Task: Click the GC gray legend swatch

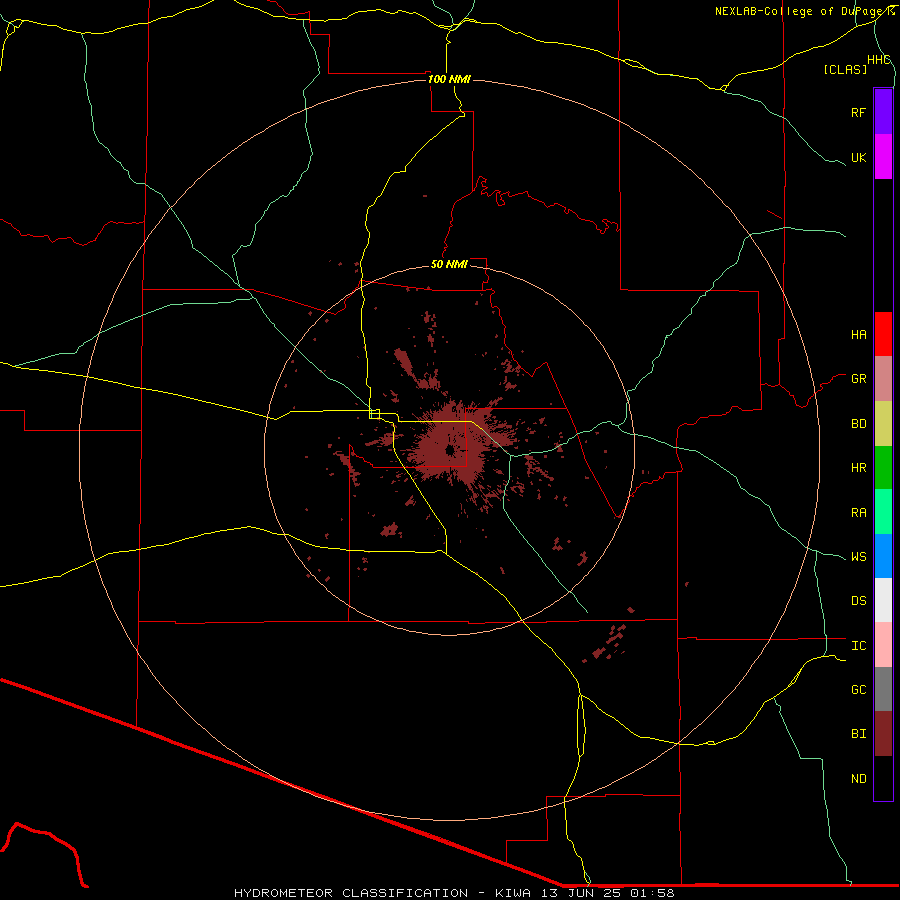Action: [883, 689]
